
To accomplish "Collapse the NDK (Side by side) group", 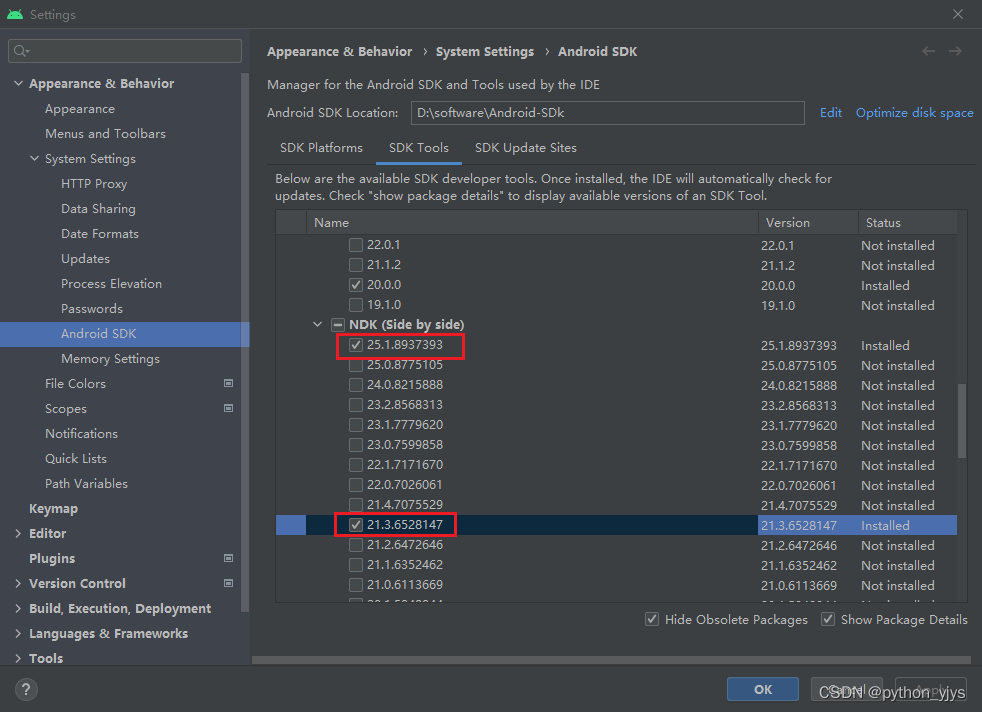I will (318, 324).
